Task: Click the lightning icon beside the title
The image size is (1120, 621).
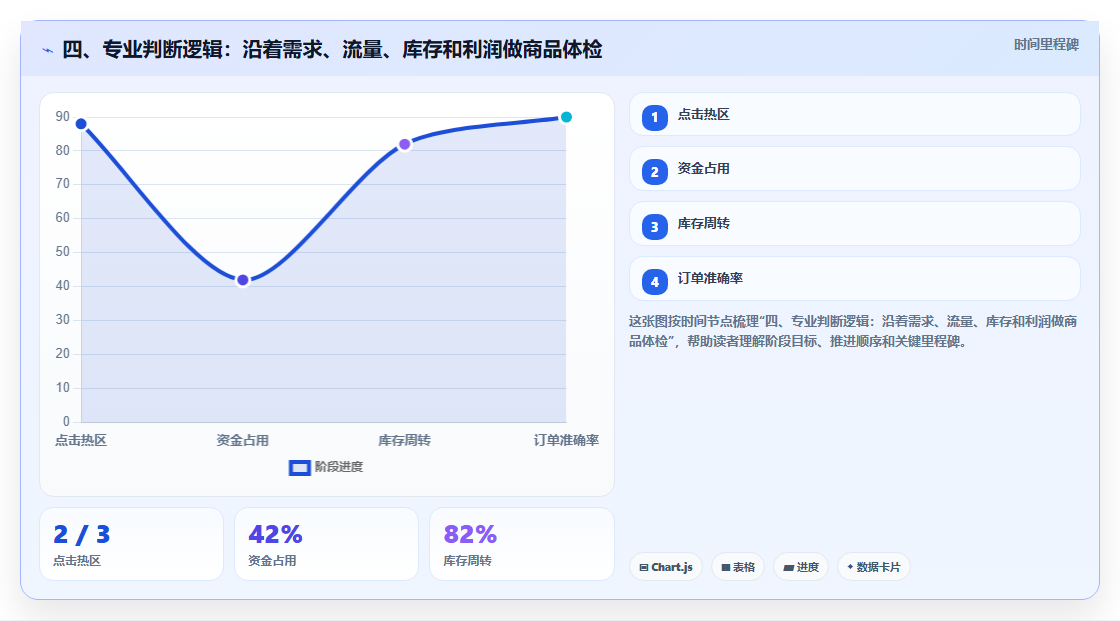Action: coord(48,50)
